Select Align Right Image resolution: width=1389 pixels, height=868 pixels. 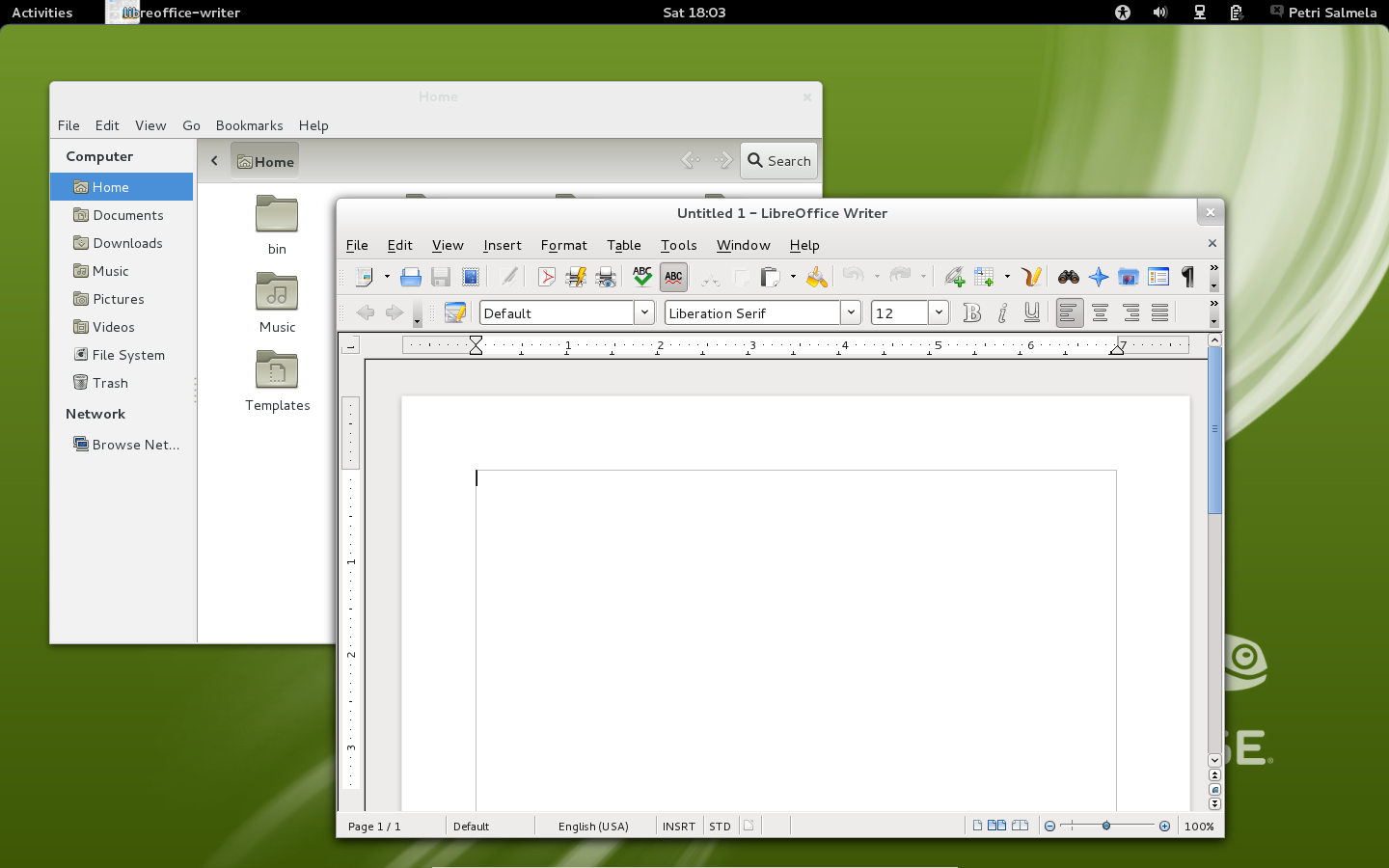click(x=1130, y=312)
